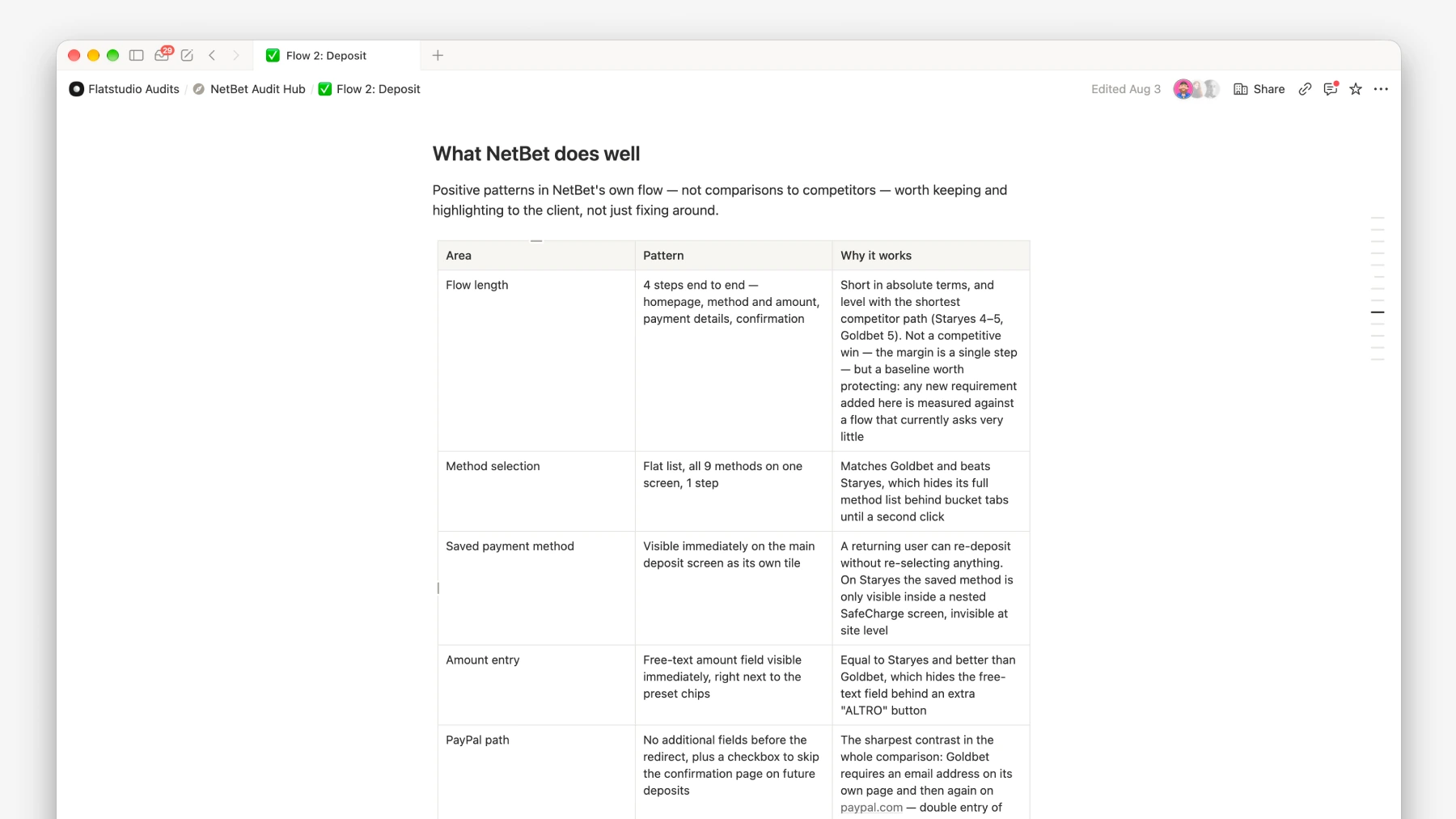Viewport: 1456px width, 819px height.
Task: Open the comments panel icon
Action: tap(1331, 89)
